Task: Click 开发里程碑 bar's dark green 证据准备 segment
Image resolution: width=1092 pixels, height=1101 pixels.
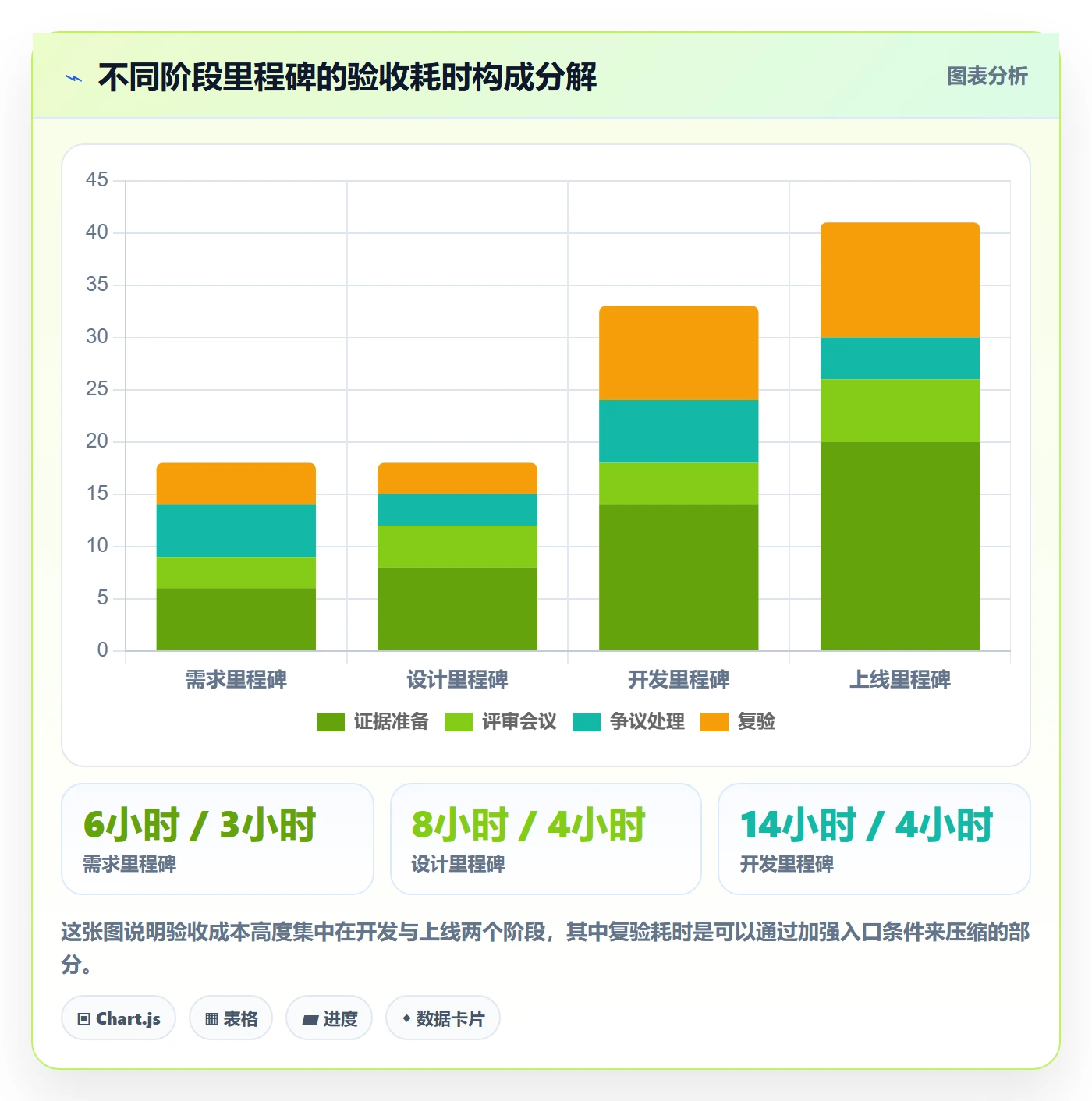Action: pos(679,577)
